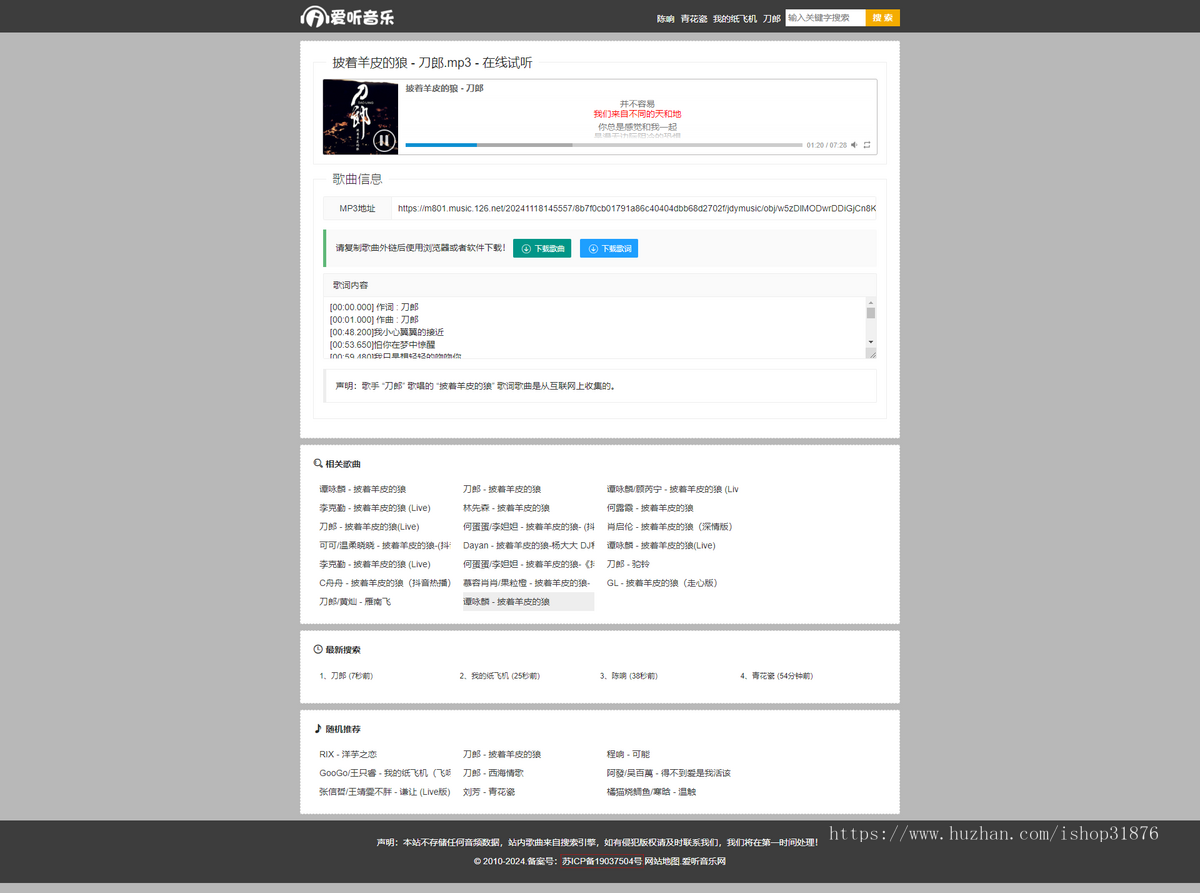Click the green 下载歌曲 button
Image resolution: width=1200 pixels, height=893 pixels.
542,248
